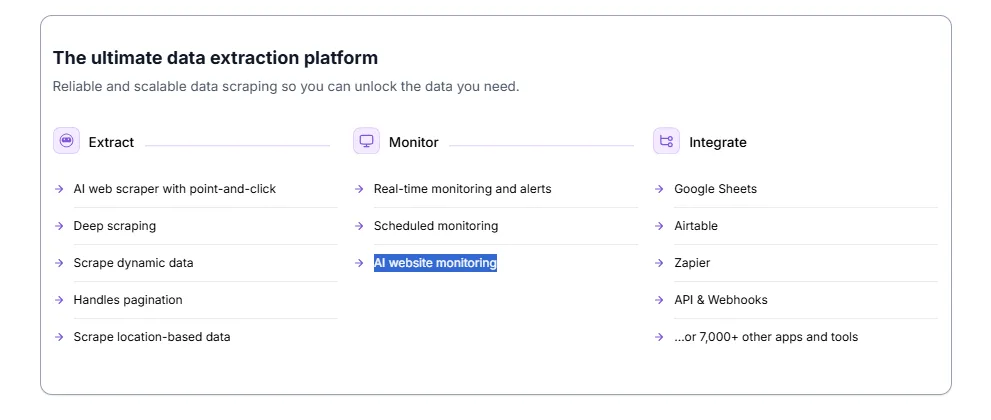Open the Handles pagination link
The width and height of the screenshot is (991, 420).
click(128, 300)
